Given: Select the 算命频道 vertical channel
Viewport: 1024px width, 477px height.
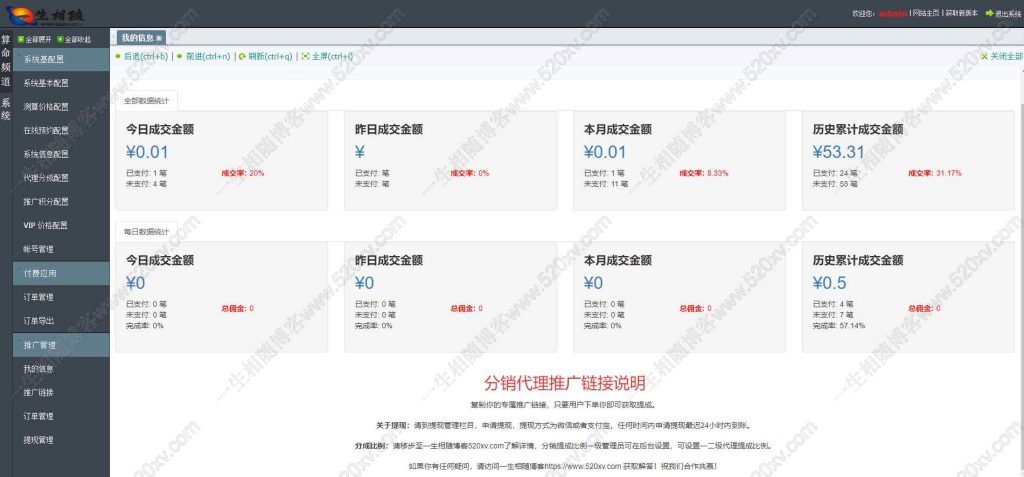Looking at the screenshot, I should pyautogui.click(x=6, y=60).
